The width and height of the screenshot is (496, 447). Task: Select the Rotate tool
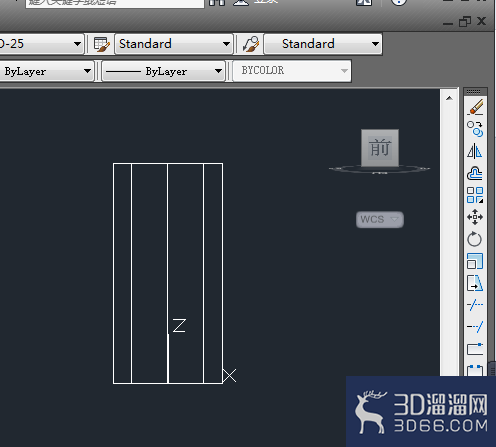click(x=475, y=239)
